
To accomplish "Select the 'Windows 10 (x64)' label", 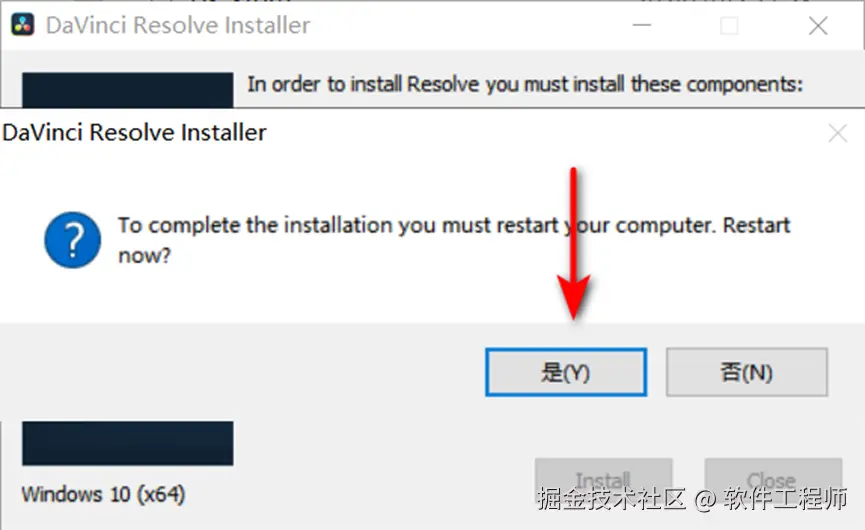I will (103, 494).
